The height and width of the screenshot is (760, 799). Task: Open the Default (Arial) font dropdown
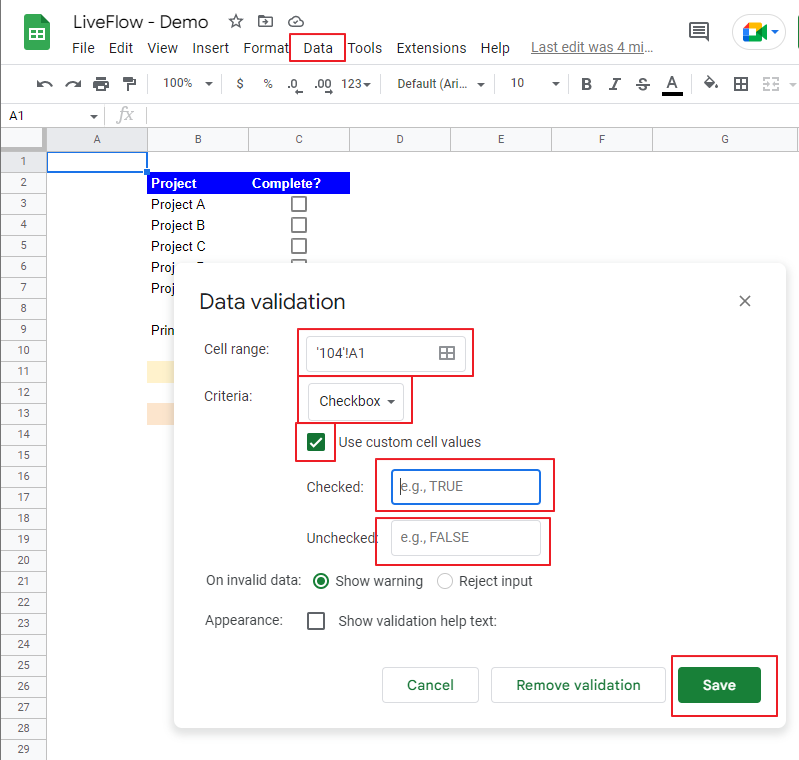point(441,84)
